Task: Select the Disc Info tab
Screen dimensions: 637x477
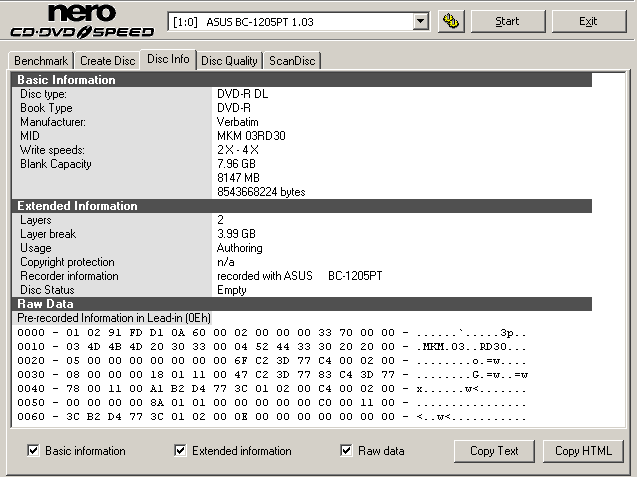Action: [x=168, y=59]
